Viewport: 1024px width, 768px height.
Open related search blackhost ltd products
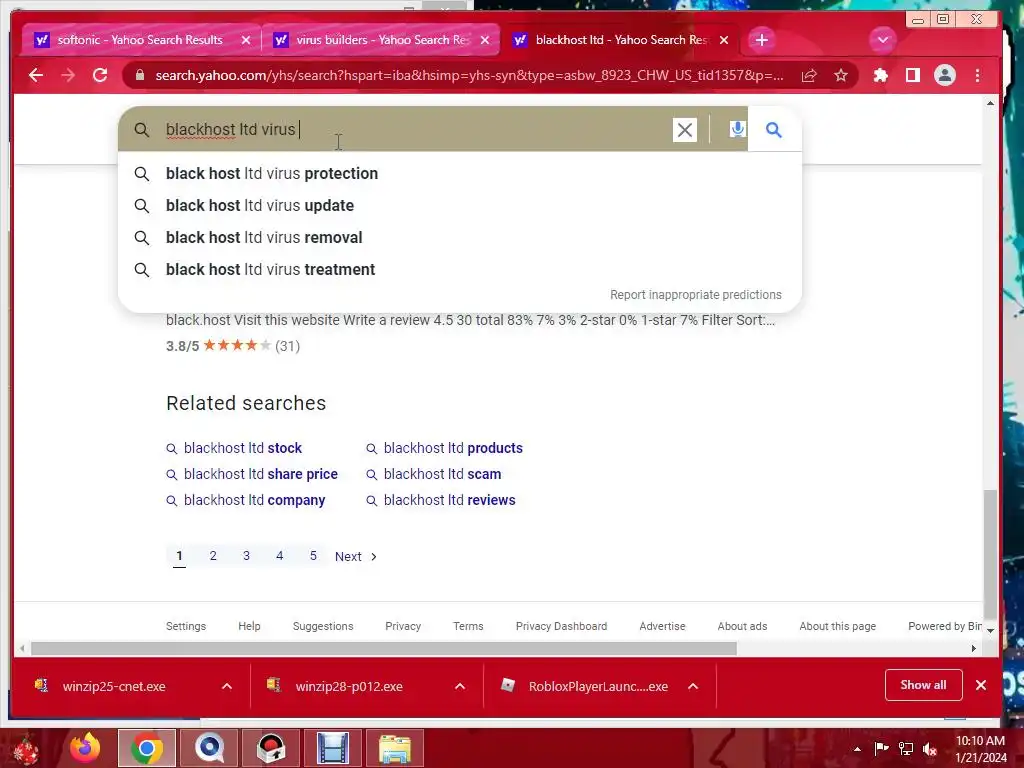453,448
